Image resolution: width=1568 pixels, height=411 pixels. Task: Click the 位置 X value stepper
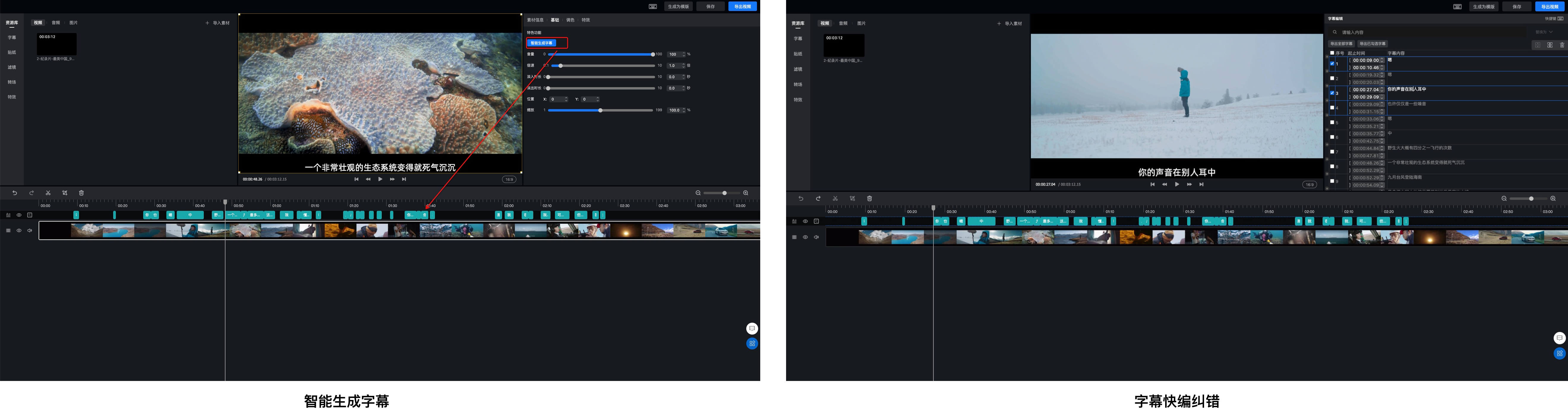566,99
